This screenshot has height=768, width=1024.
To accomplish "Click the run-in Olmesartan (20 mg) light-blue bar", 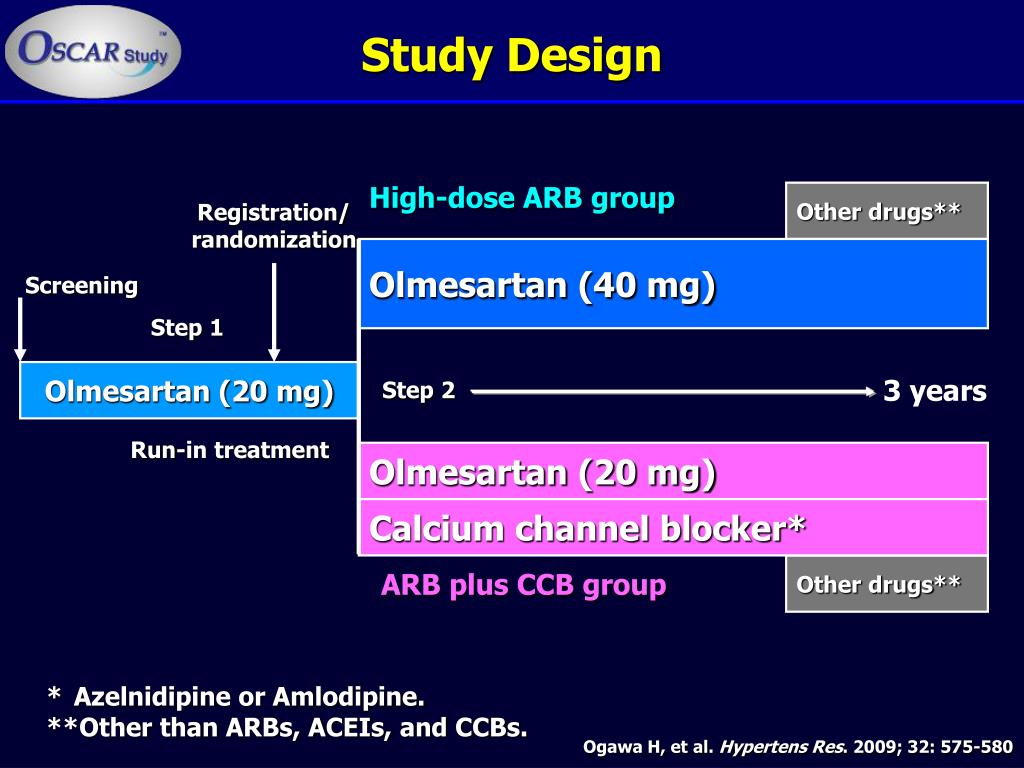I will click(x=189, y=391).
